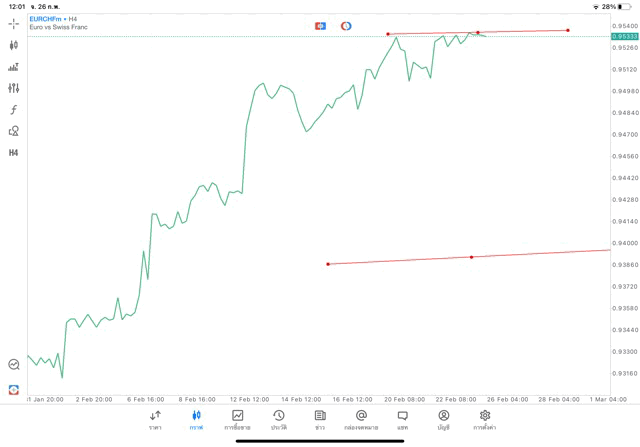The width and height of the screenshot is (640, 447).
Task: Tap the red and blue icon at bottom-left corner
Action: tap(14, 389)
